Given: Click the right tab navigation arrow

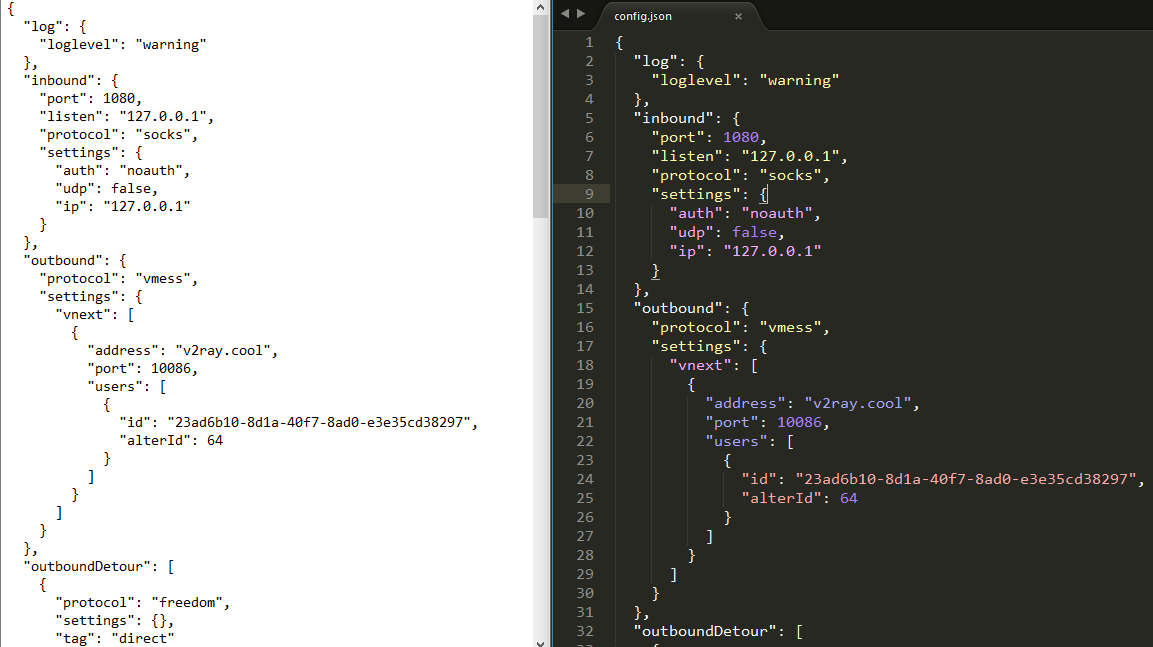Looking at the screenshot, I should pos(579,14).
